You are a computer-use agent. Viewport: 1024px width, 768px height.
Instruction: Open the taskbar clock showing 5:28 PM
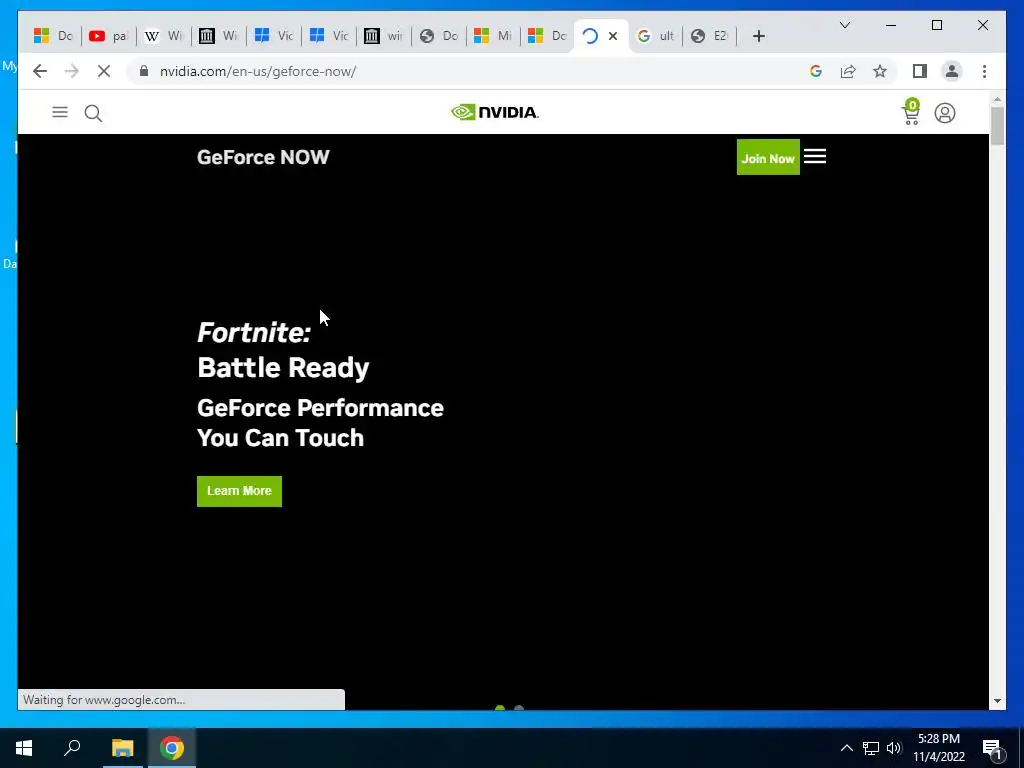point(939,748)
